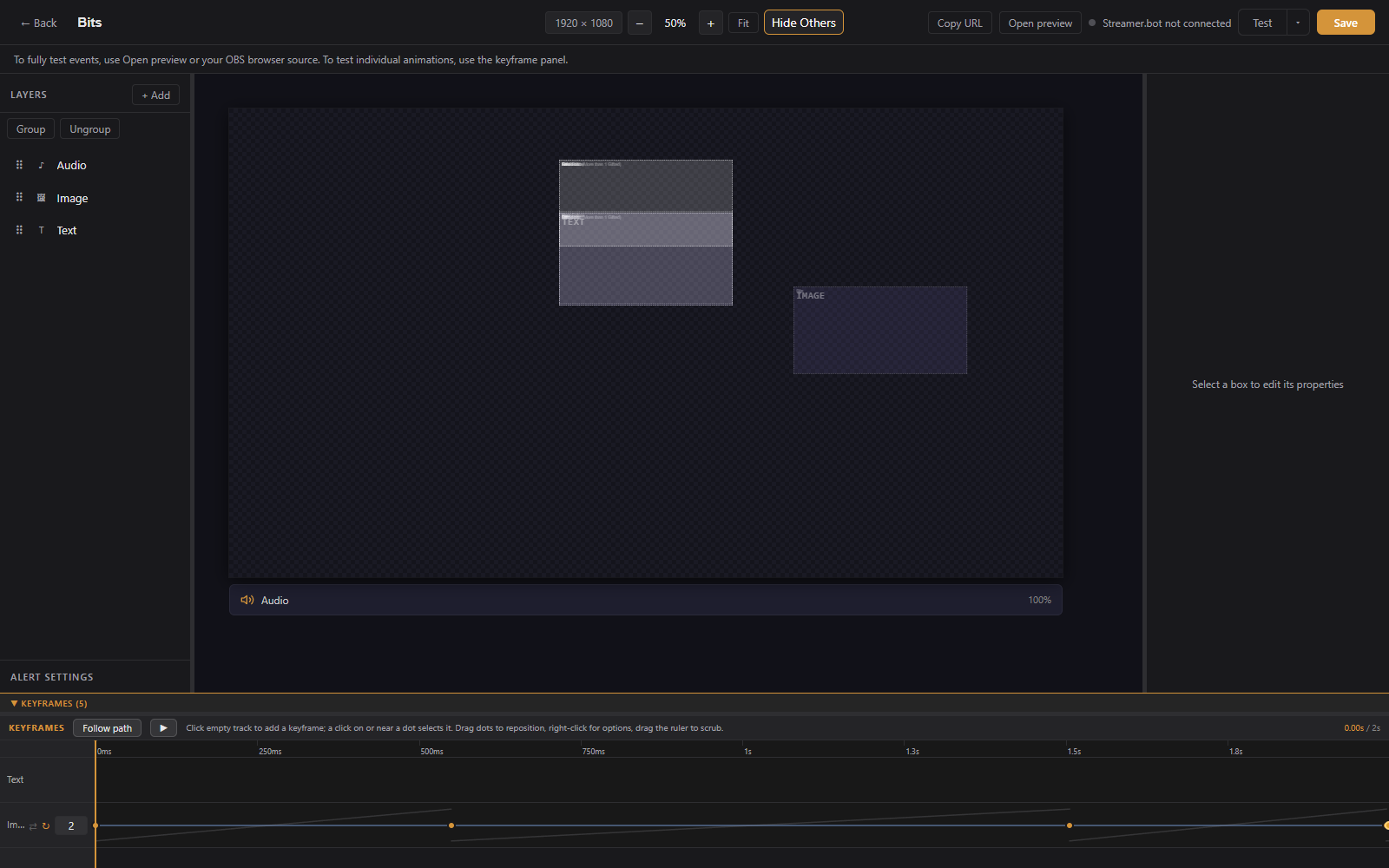Toggle Follow path option
This screenshot has width=1389, height=868.
click(x=108, y=728)
